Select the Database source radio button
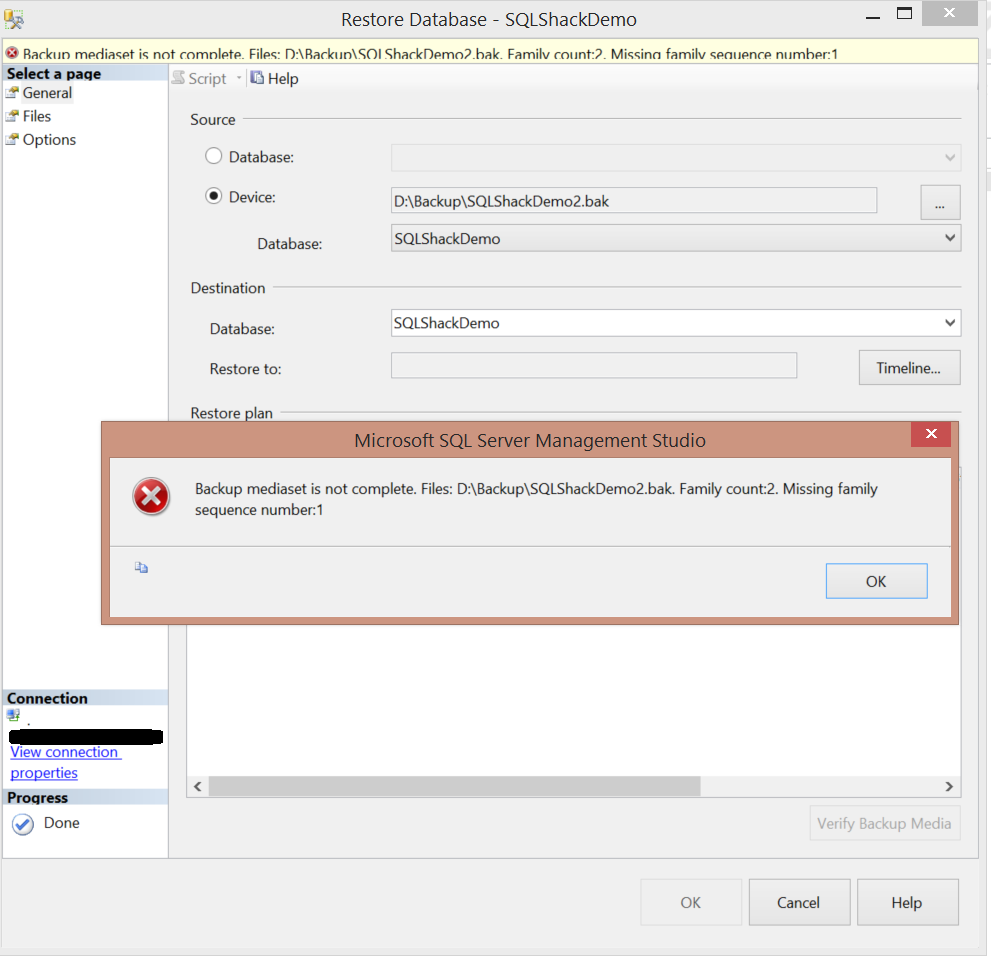Image resolution: width=991 pixels, height=957 pixels. pyautogui.click(x=214, y=156)
